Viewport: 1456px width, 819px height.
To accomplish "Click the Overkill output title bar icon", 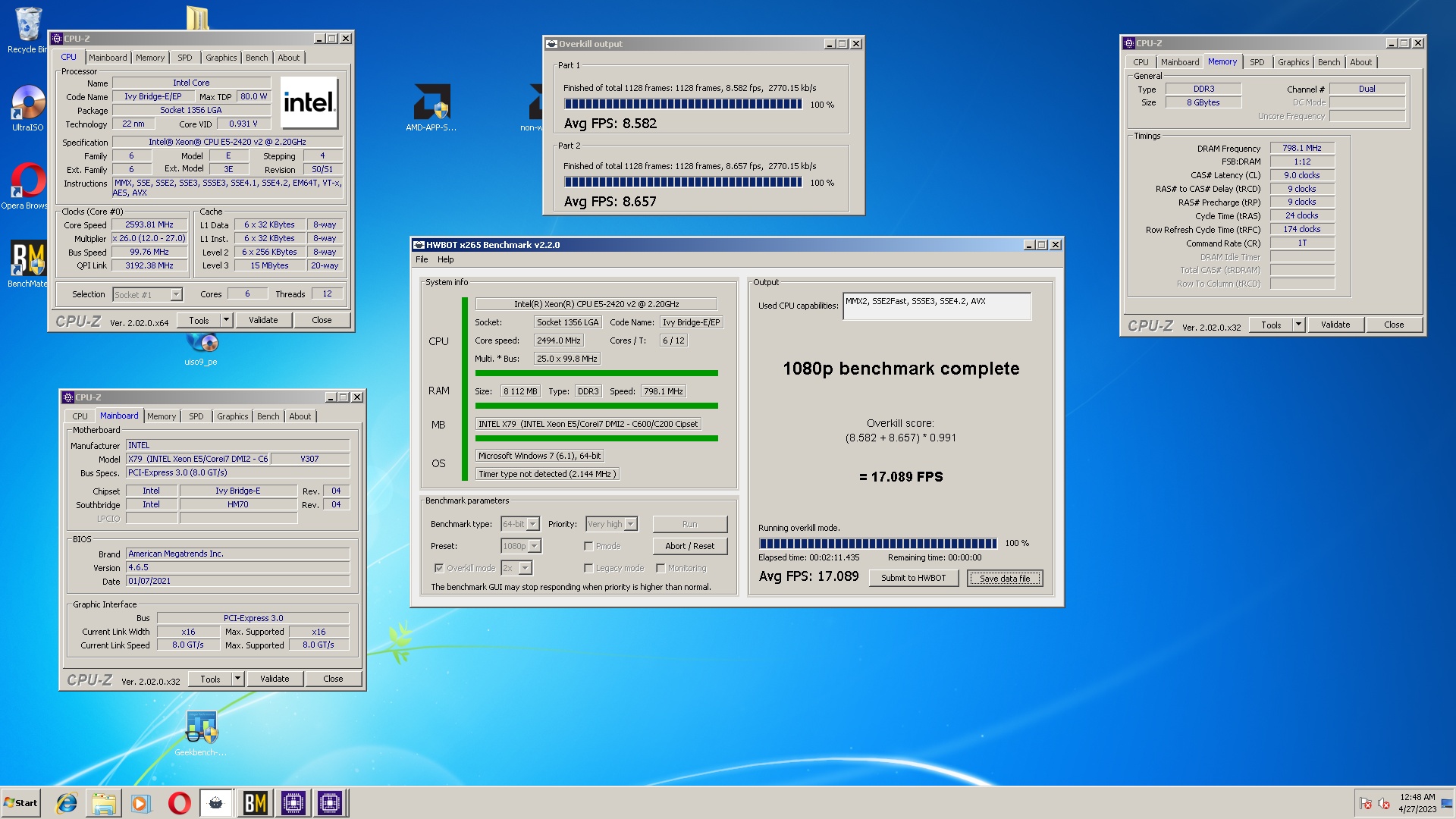I will click(x=551, y=44).
